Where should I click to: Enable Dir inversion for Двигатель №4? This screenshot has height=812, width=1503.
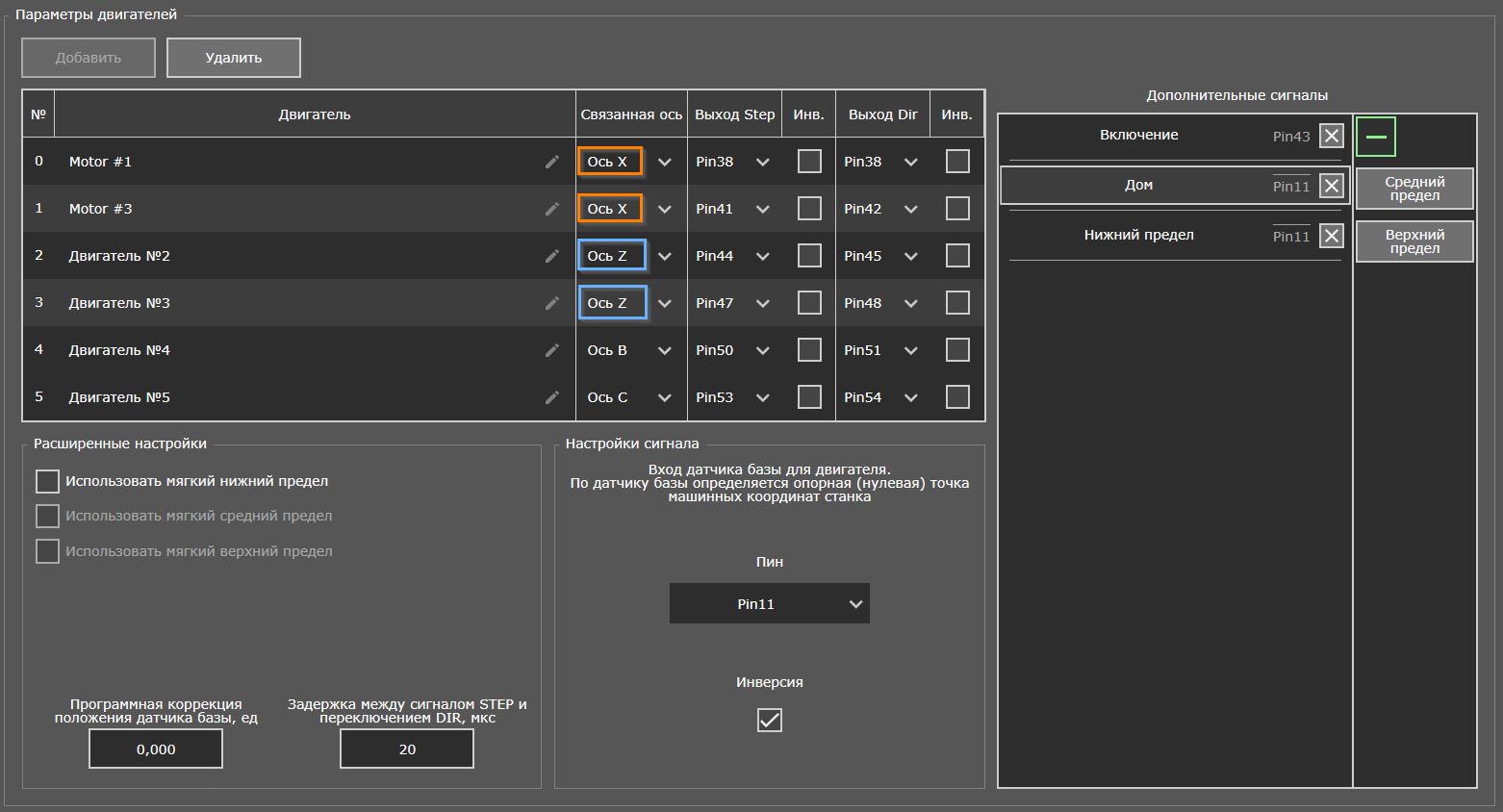point(957,350)
